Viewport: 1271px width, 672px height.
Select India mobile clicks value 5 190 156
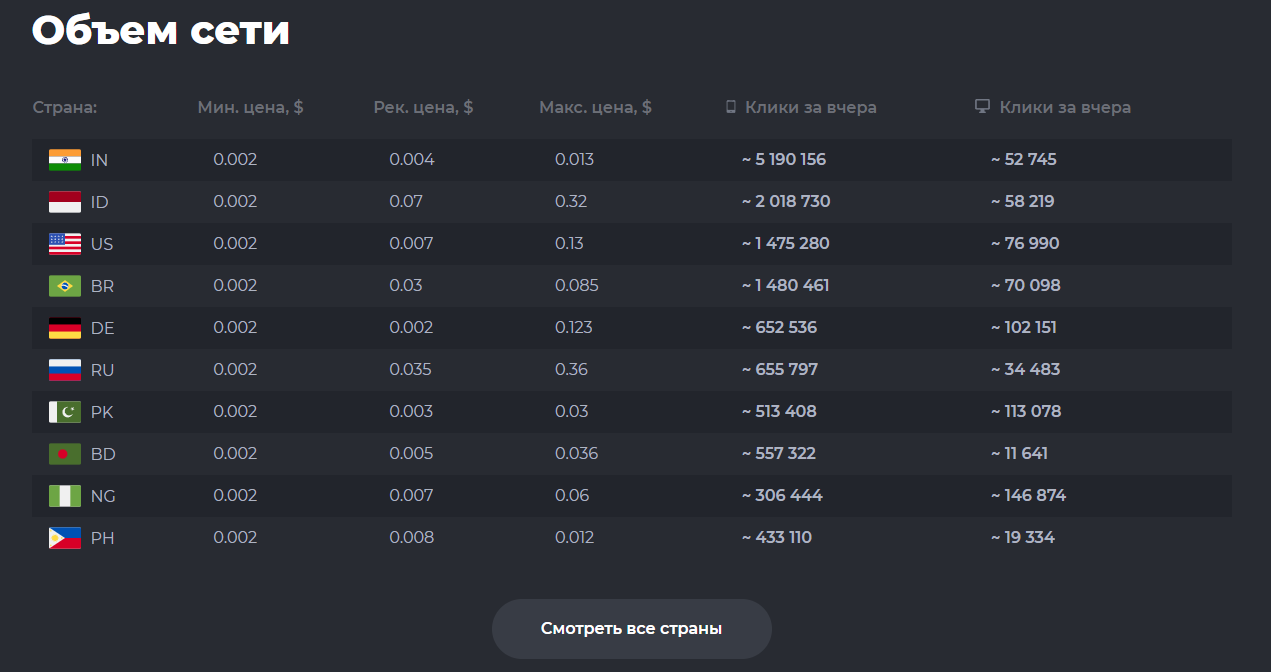pyautogui.click(x=784, y=160)
